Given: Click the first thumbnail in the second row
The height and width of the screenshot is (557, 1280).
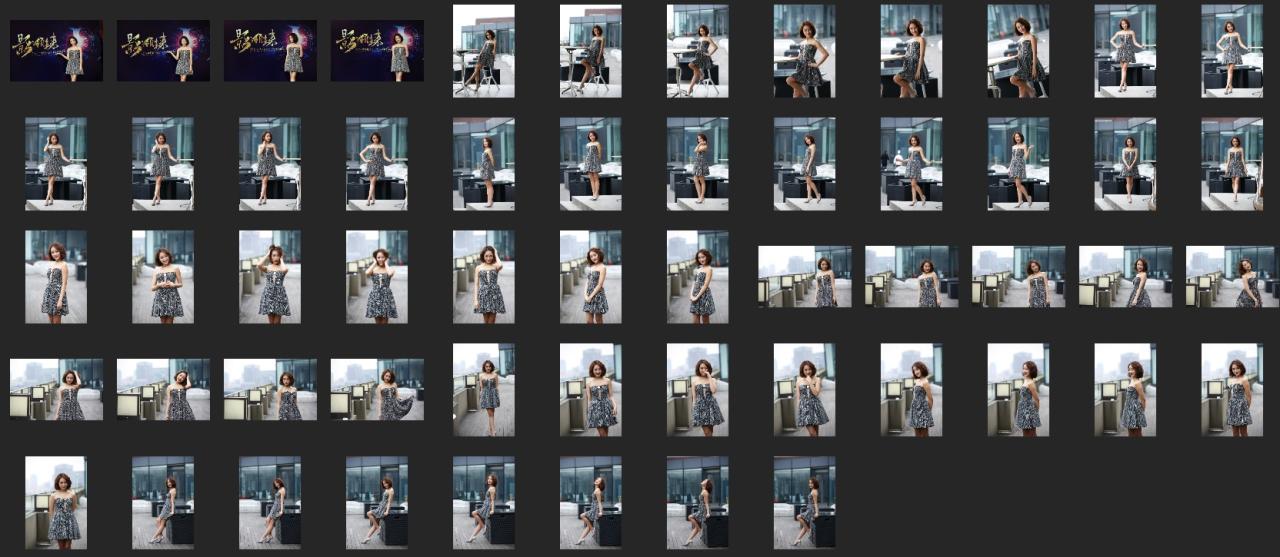Looking at the screenshot, I should [56, 164].
